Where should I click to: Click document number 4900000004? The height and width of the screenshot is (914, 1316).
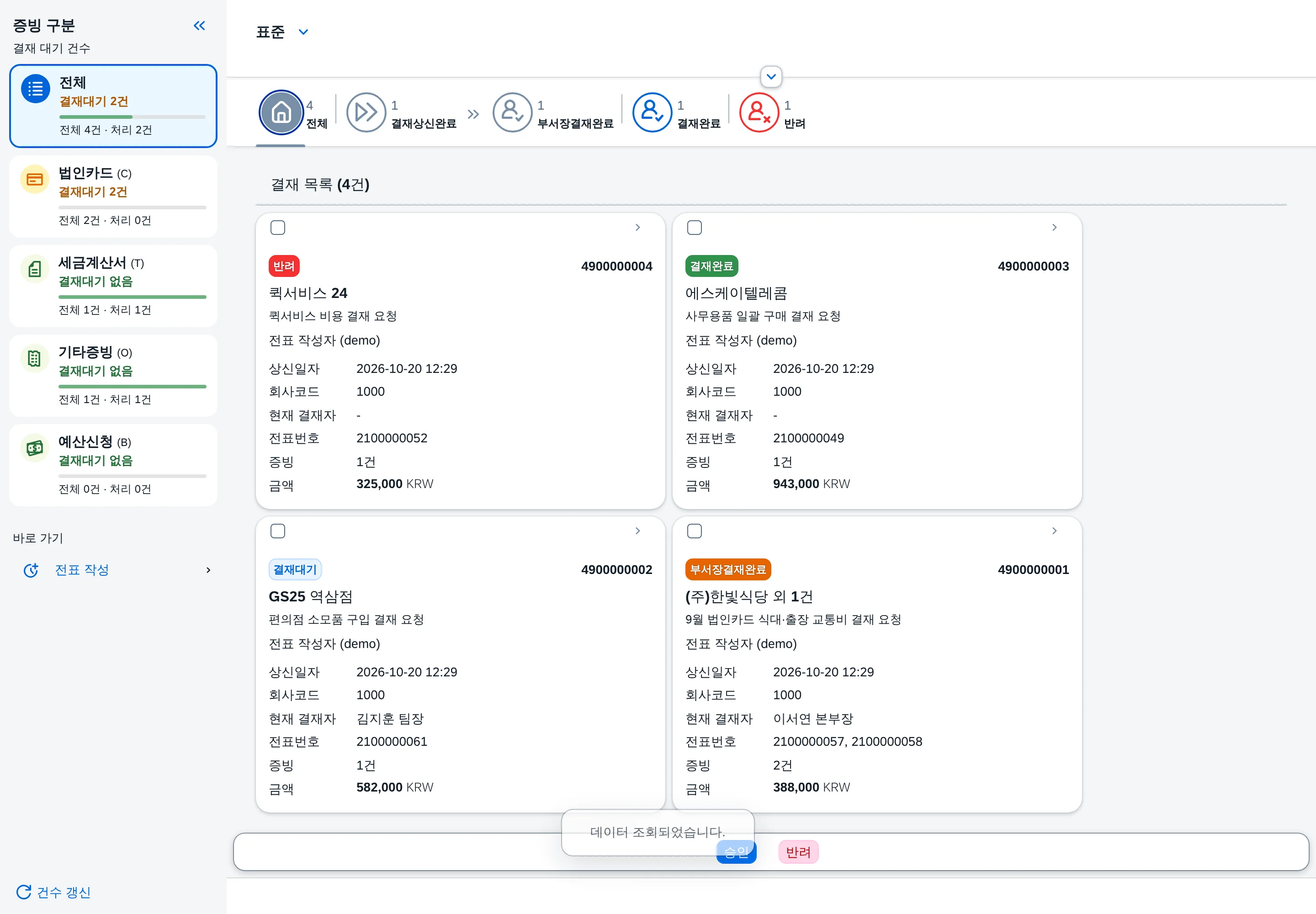[617, 266]
